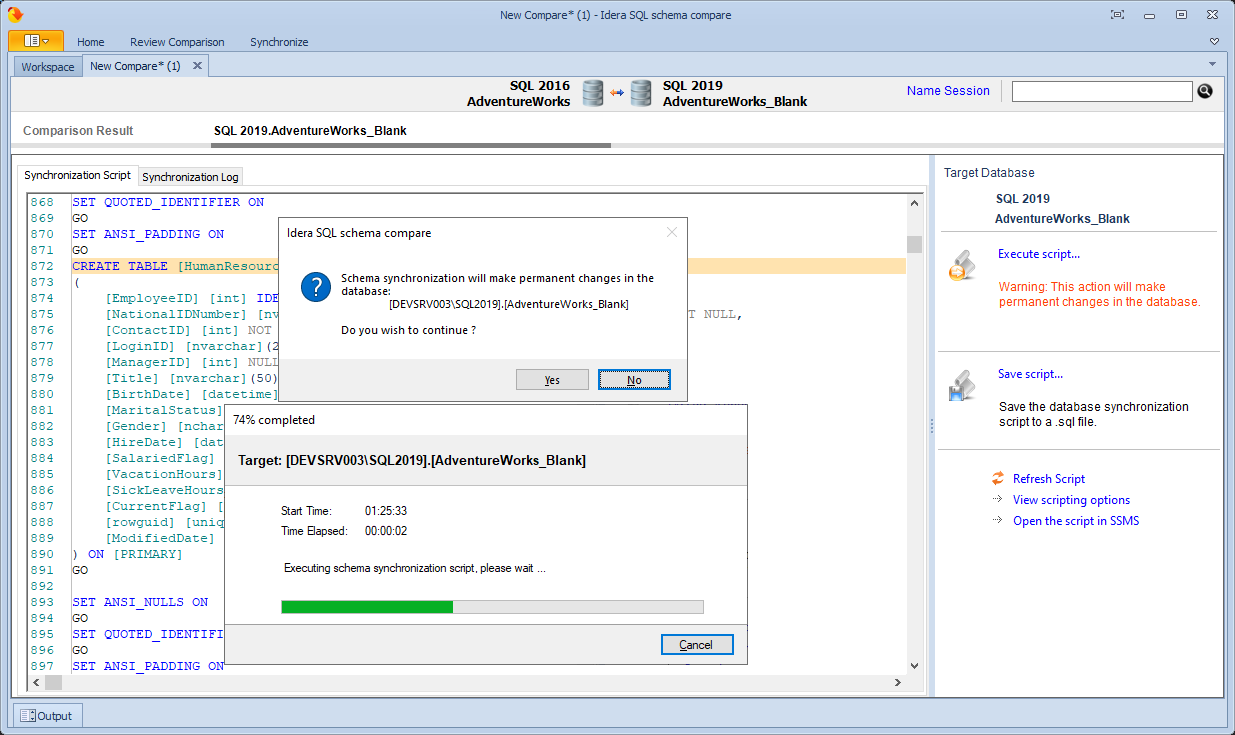Viewport: 1235px width, 735px height.
Task: Click the Save script icon
Action: click(x=962, y=386)
